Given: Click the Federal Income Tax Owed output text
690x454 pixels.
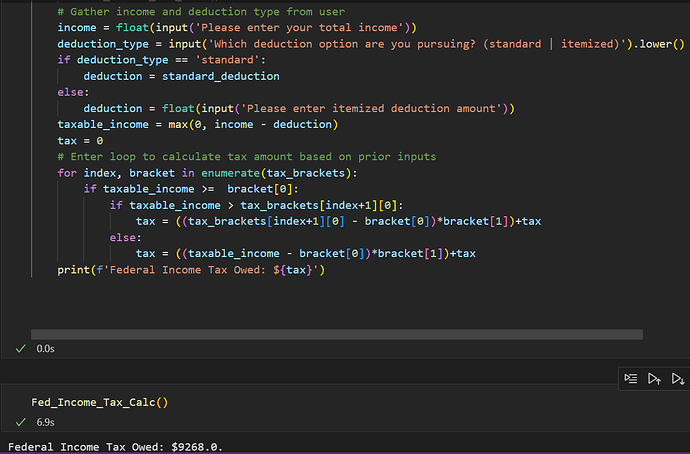Looking at the screenshot, I should click(115, 446).
